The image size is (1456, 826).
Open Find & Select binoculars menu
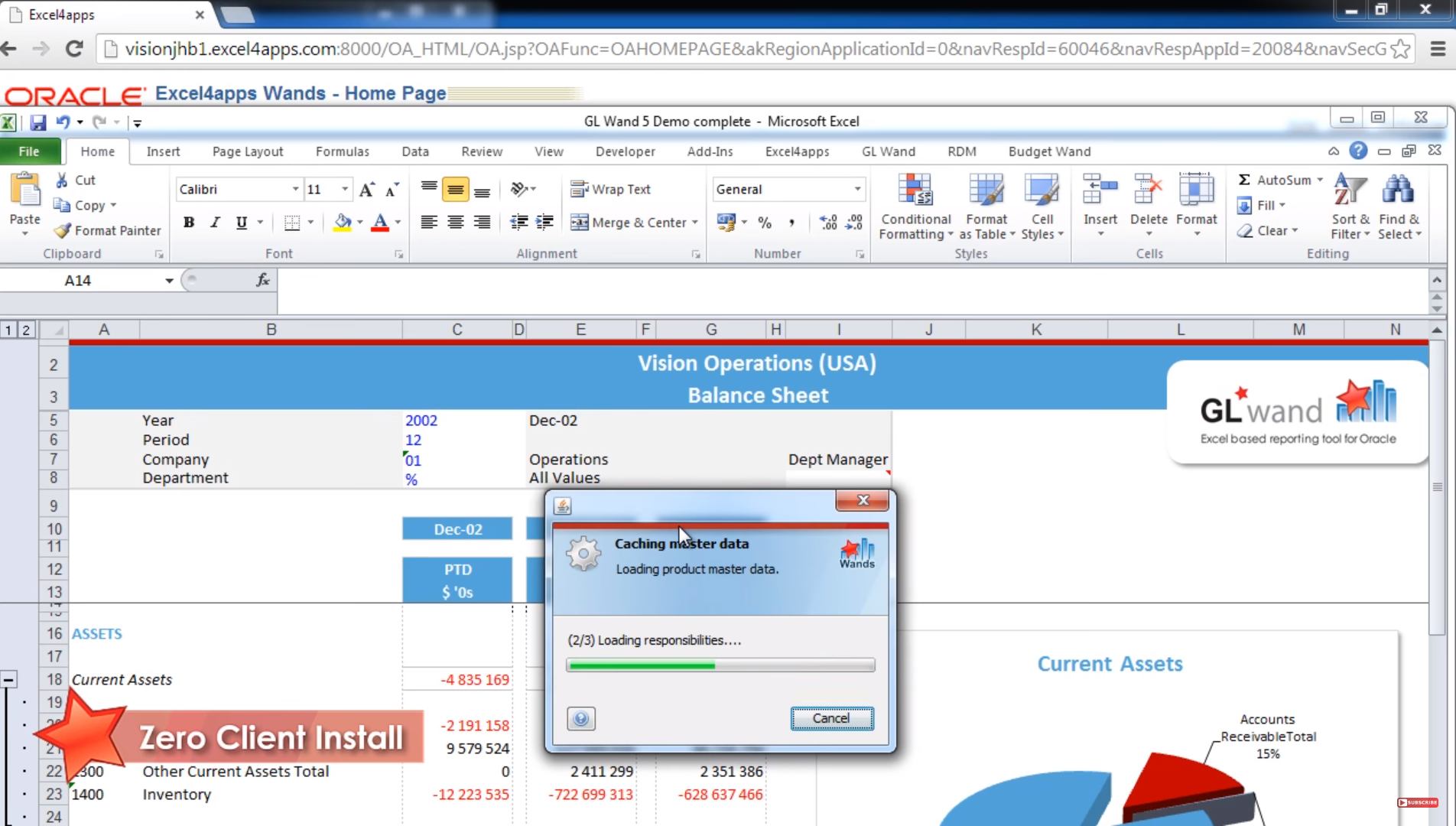[1399, 206]
